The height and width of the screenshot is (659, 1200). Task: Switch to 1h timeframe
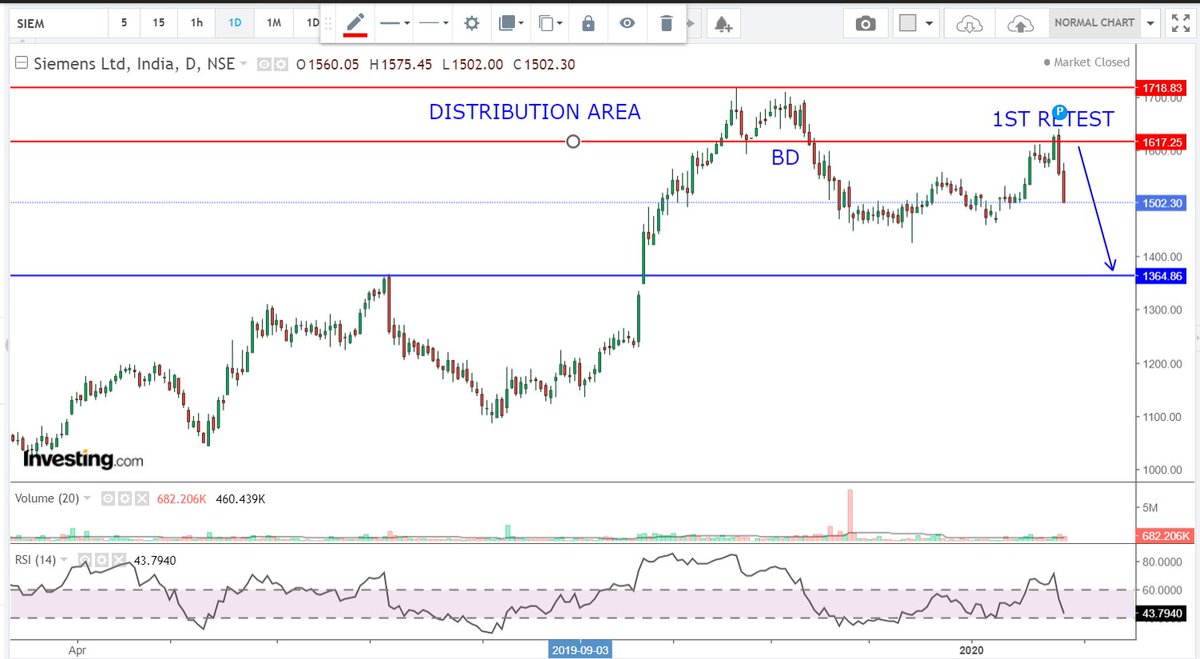coord(197,22)
